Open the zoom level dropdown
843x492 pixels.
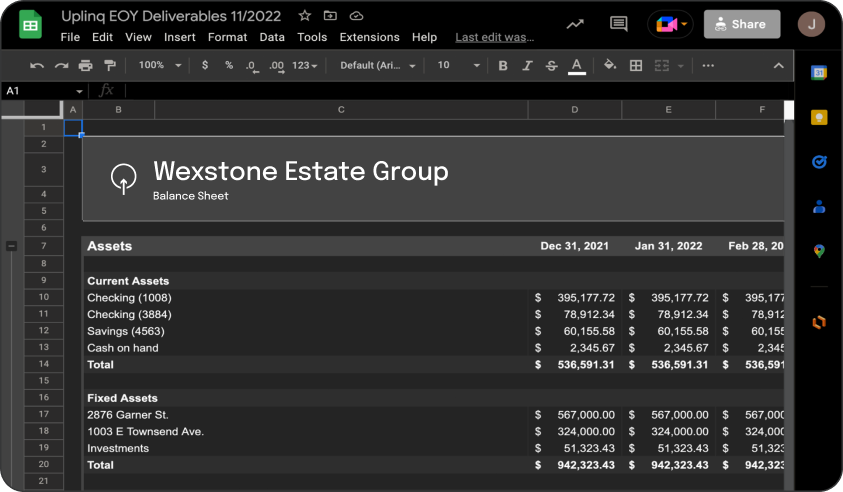tap(160, 66)
